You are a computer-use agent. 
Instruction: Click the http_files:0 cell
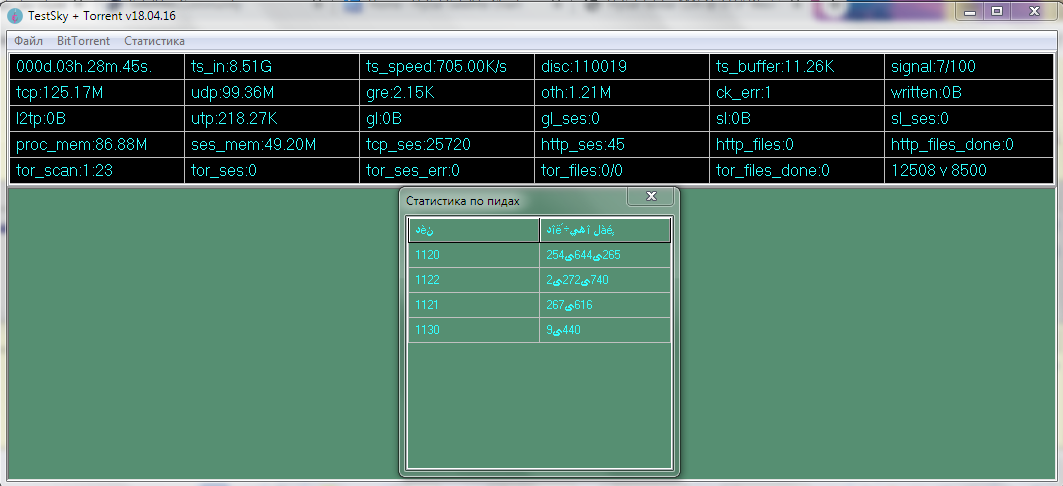pyautogui.click(x=797, y=144)
